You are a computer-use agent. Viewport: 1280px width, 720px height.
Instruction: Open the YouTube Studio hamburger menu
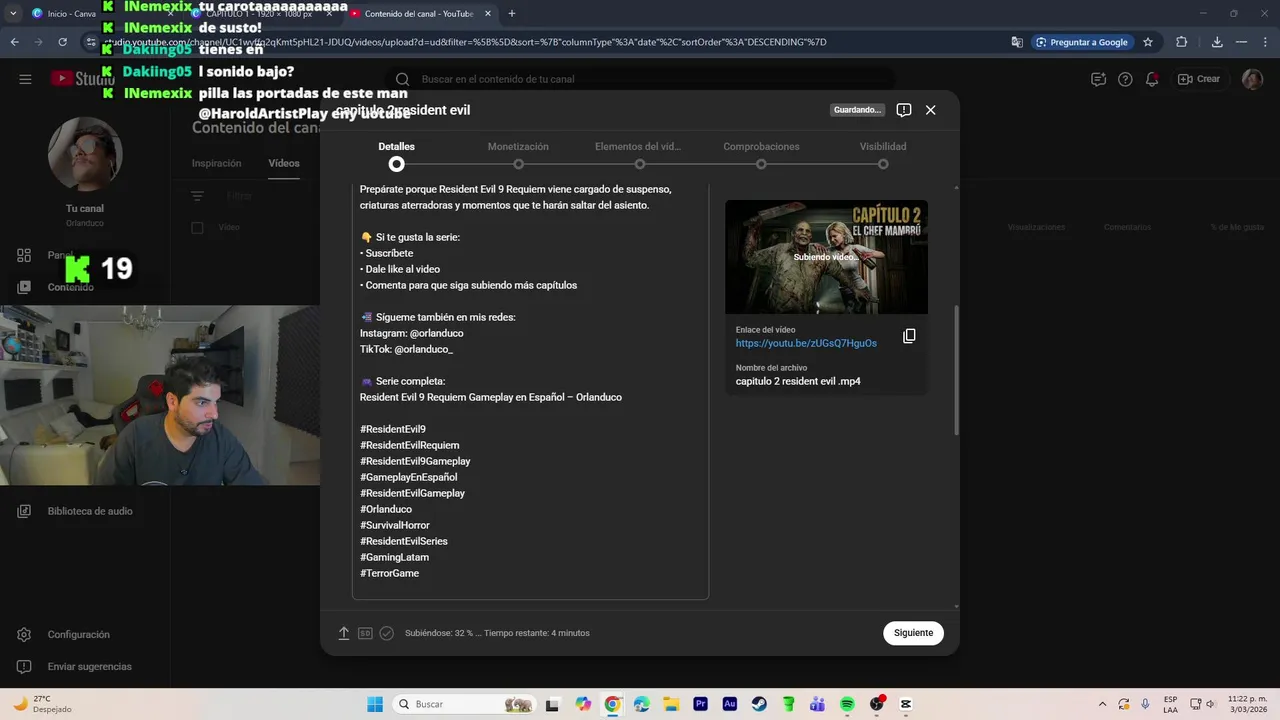pos(25,79)
